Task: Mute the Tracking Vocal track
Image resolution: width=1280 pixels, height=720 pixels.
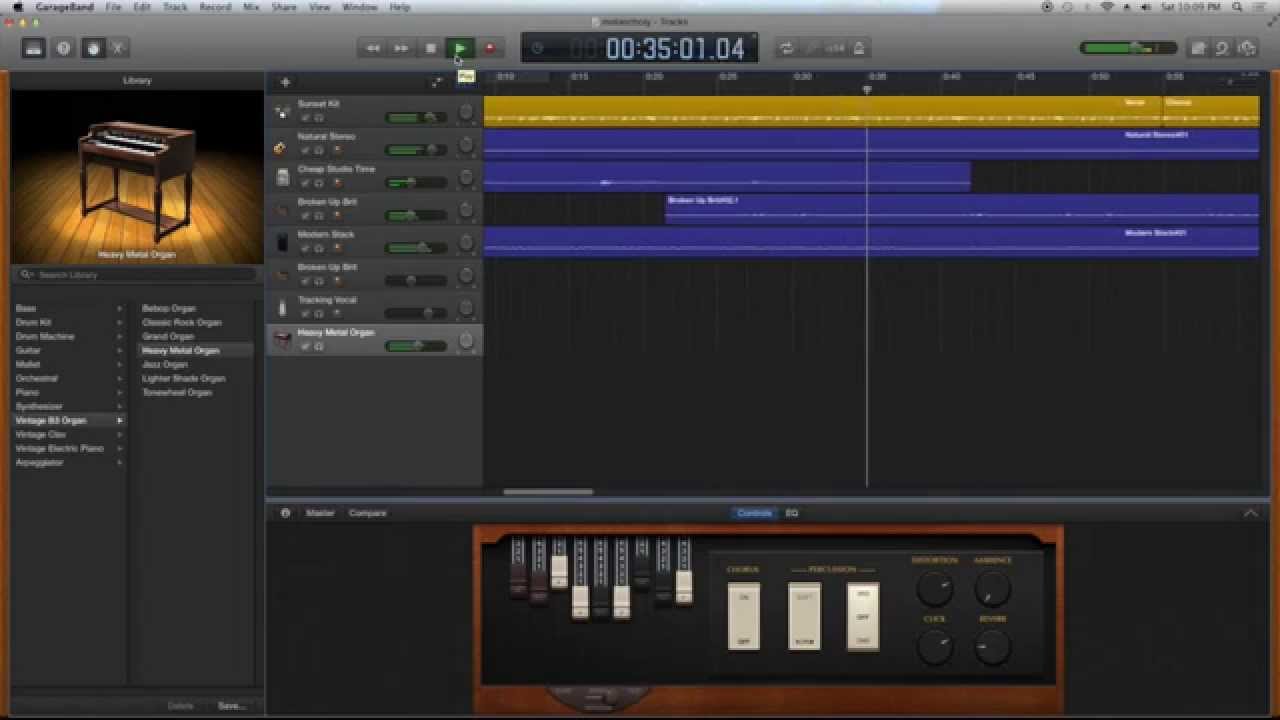Action: pyautogui.click(x=305, y=313)
